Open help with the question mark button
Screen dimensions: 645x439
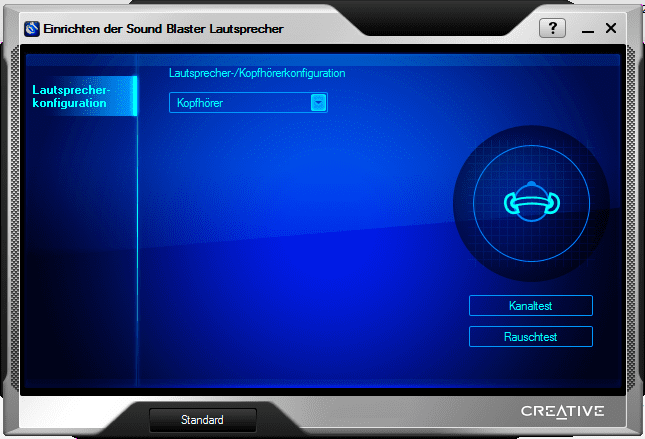pyautogui.click(x=552, y=28)
